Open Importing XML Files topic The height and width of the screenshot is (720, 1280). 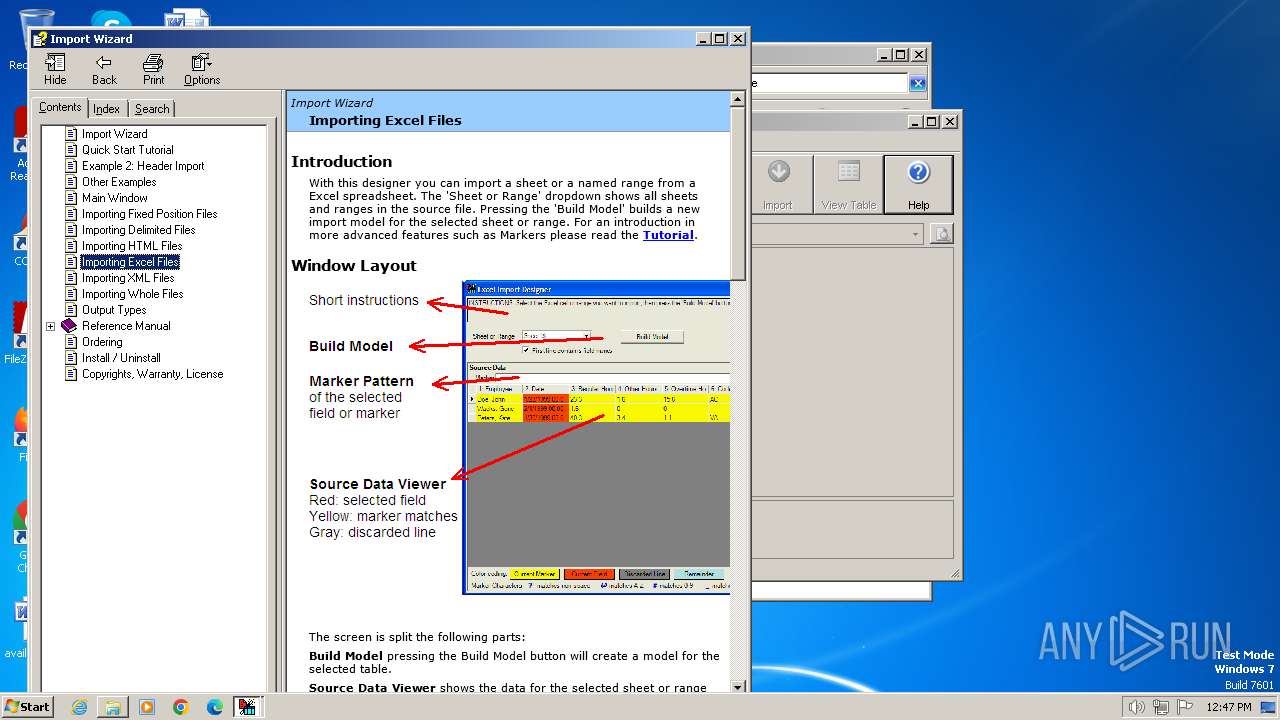click(128, 278)
